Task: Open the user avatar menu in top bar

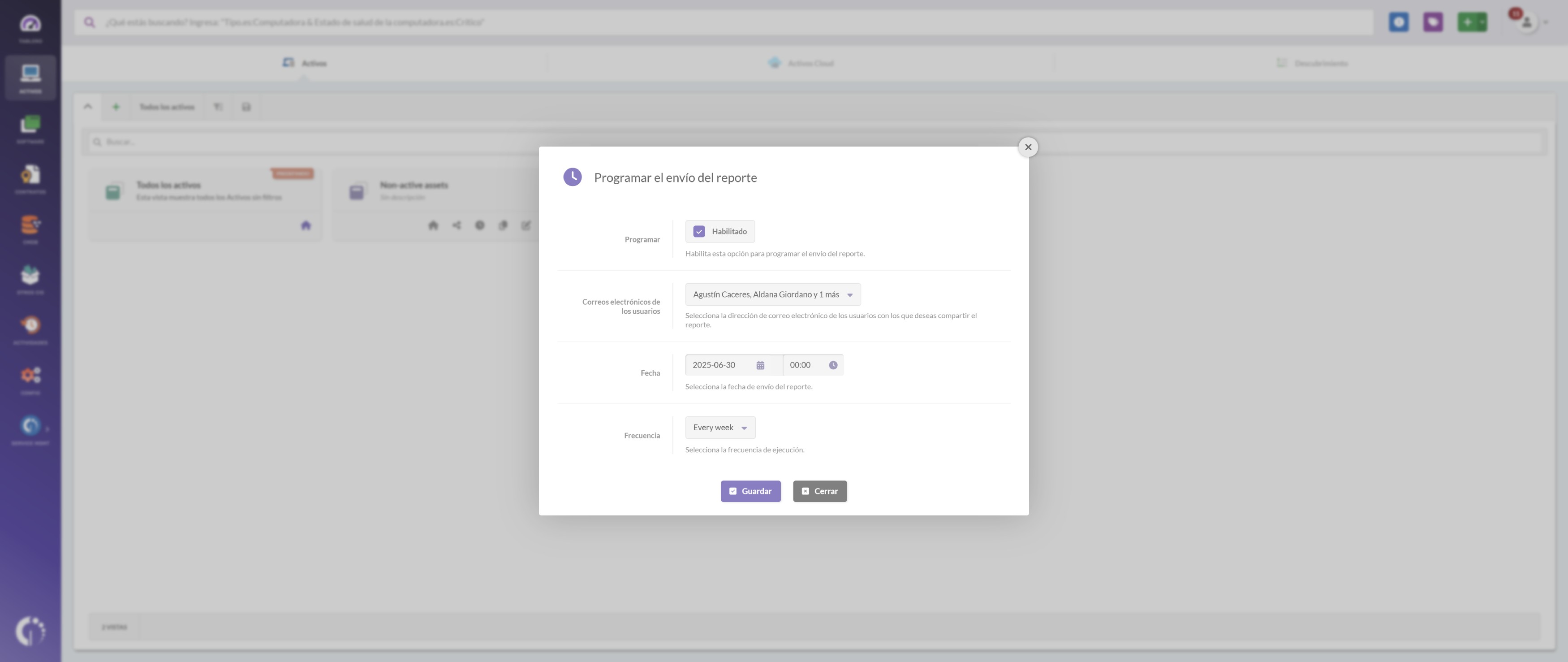Action: tap(1527, 22)
